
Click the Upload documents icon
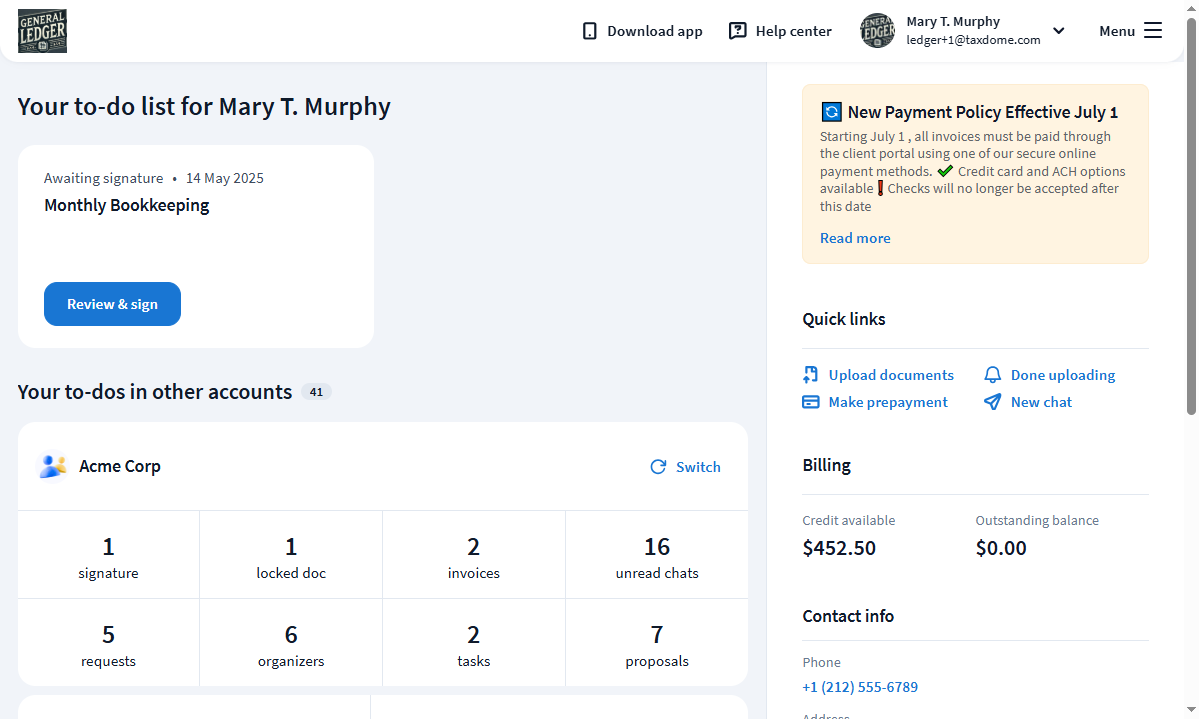click(x=811, y=375)
